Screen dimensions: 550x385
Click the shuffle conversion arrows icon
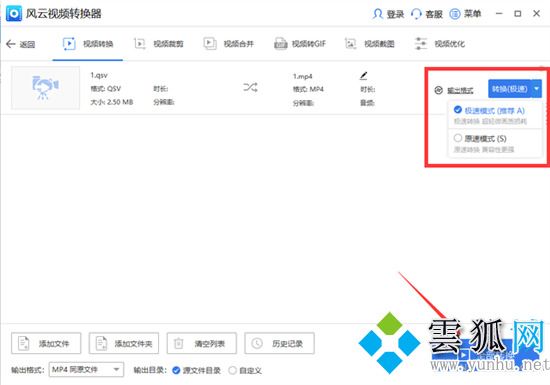pyautogui.click(x=250, y=87)
